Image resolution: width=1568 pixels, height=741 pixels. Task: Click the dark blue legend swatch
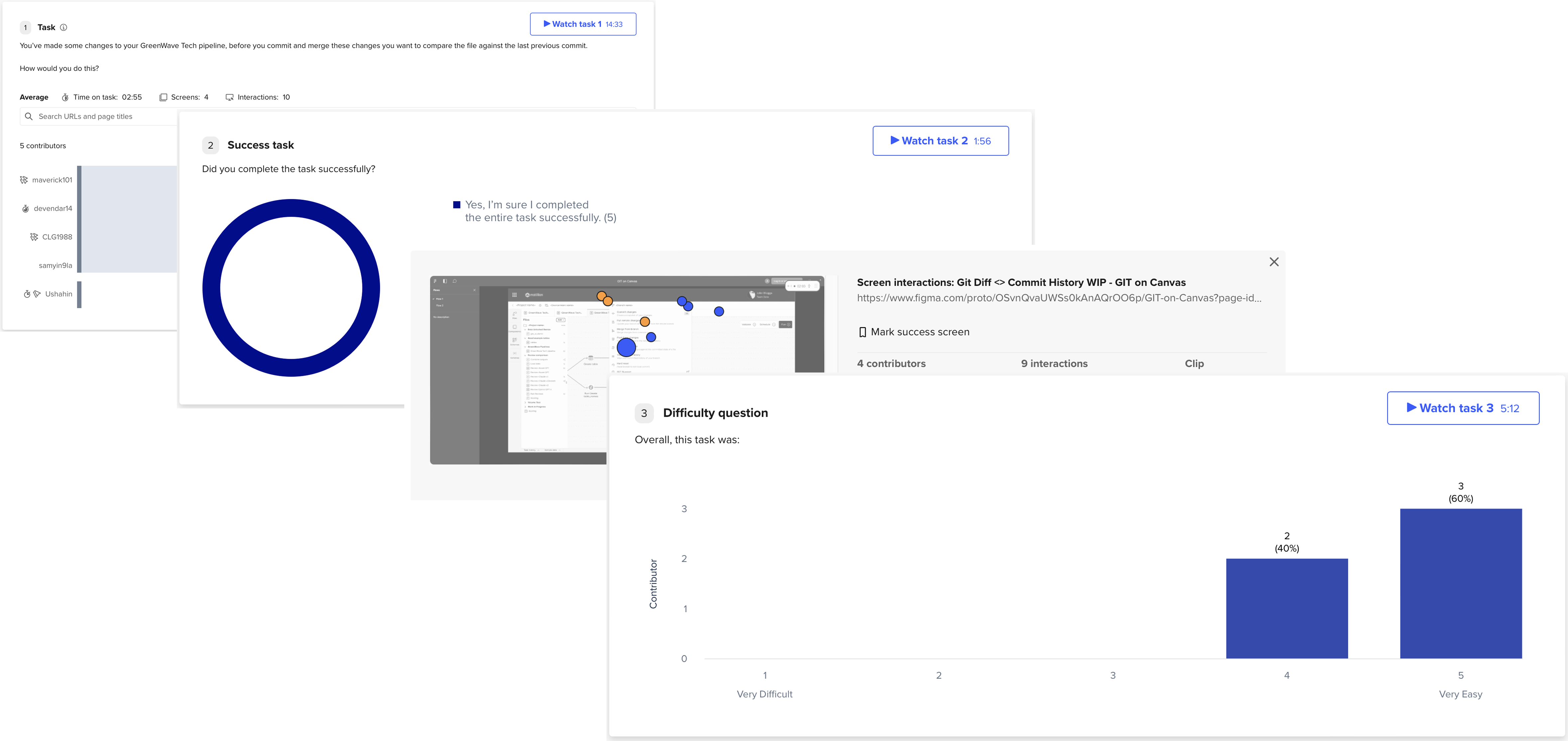pyautogui.click(x=457, y=205)
